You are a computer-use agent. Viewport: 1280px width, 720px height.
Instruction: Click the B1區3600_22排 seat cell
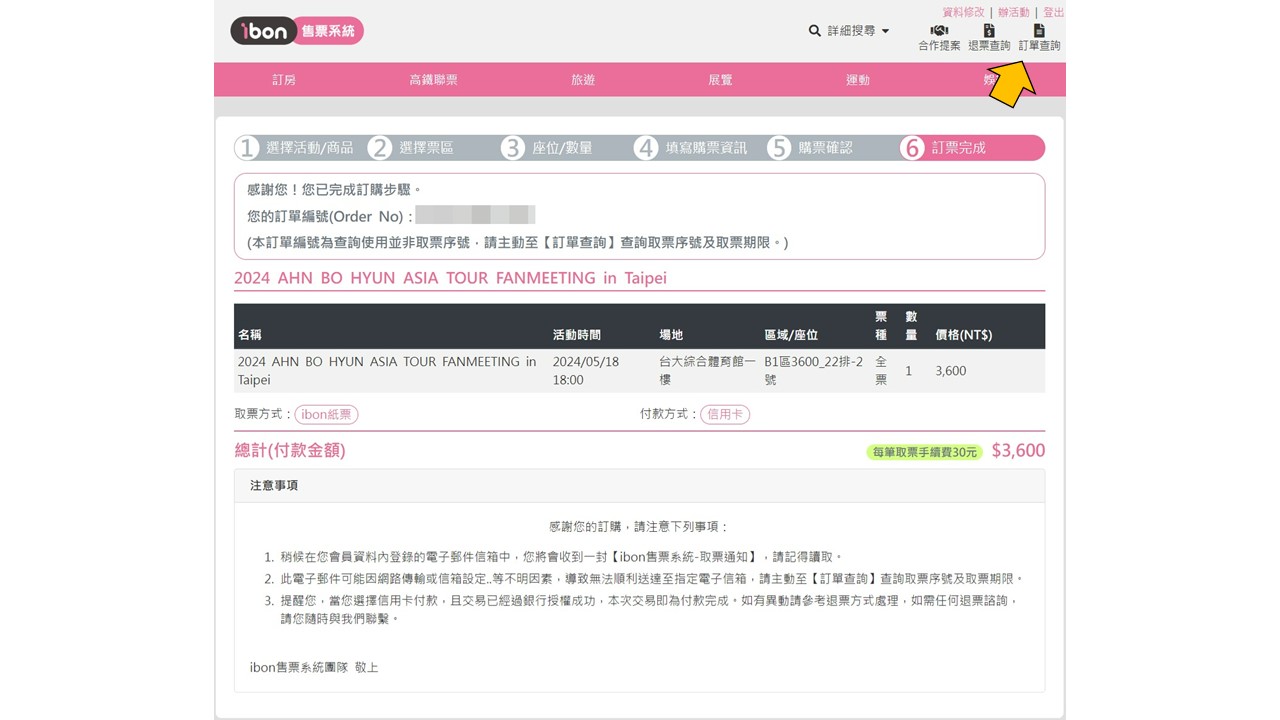click(813, 371)
